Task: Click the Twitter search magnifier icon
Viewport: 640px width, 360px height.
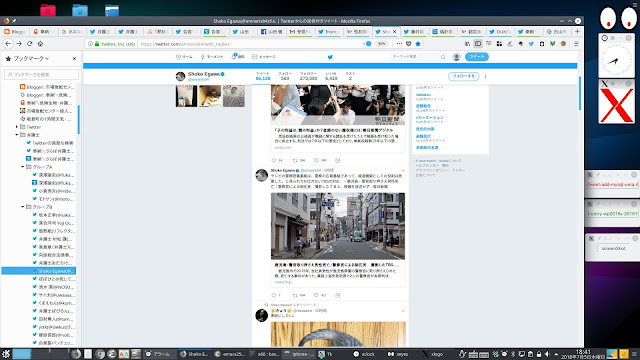Action: pyautogui.click(x=443, y=57)
